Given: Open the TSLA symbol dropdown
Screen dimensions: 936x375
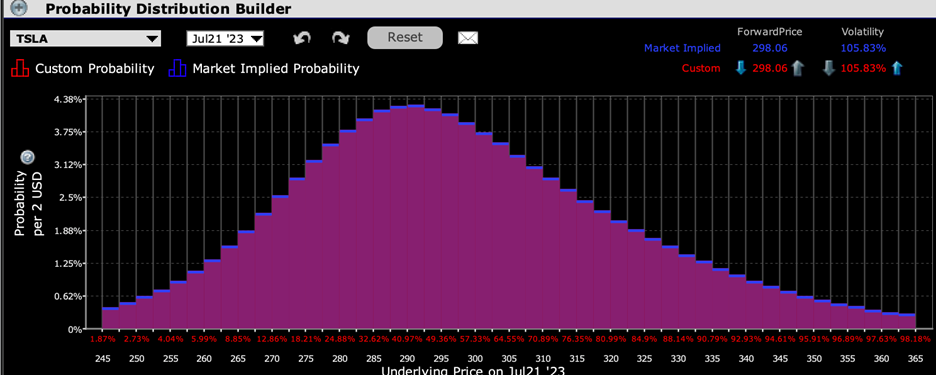Looking at the screenshot, I should pyautogui.click(x=85, y=39).
